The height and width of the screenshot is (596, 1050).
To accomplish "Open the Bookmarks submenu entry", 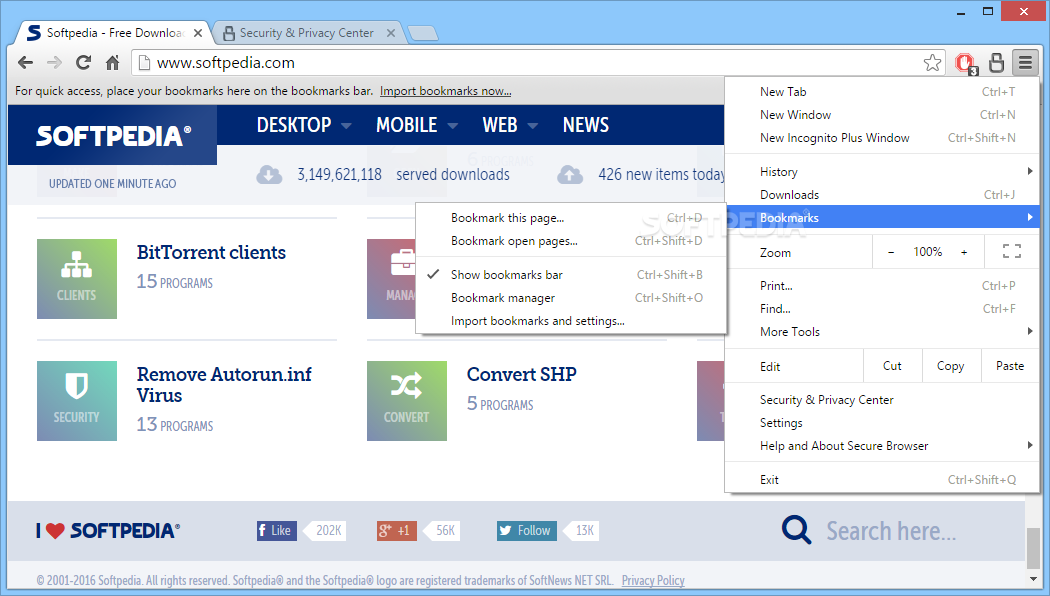I will click(882, 218).
